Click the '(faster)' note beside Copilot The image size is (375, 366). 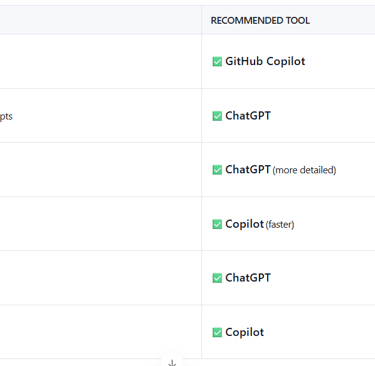pyautogui.click(x=280, y=224)
